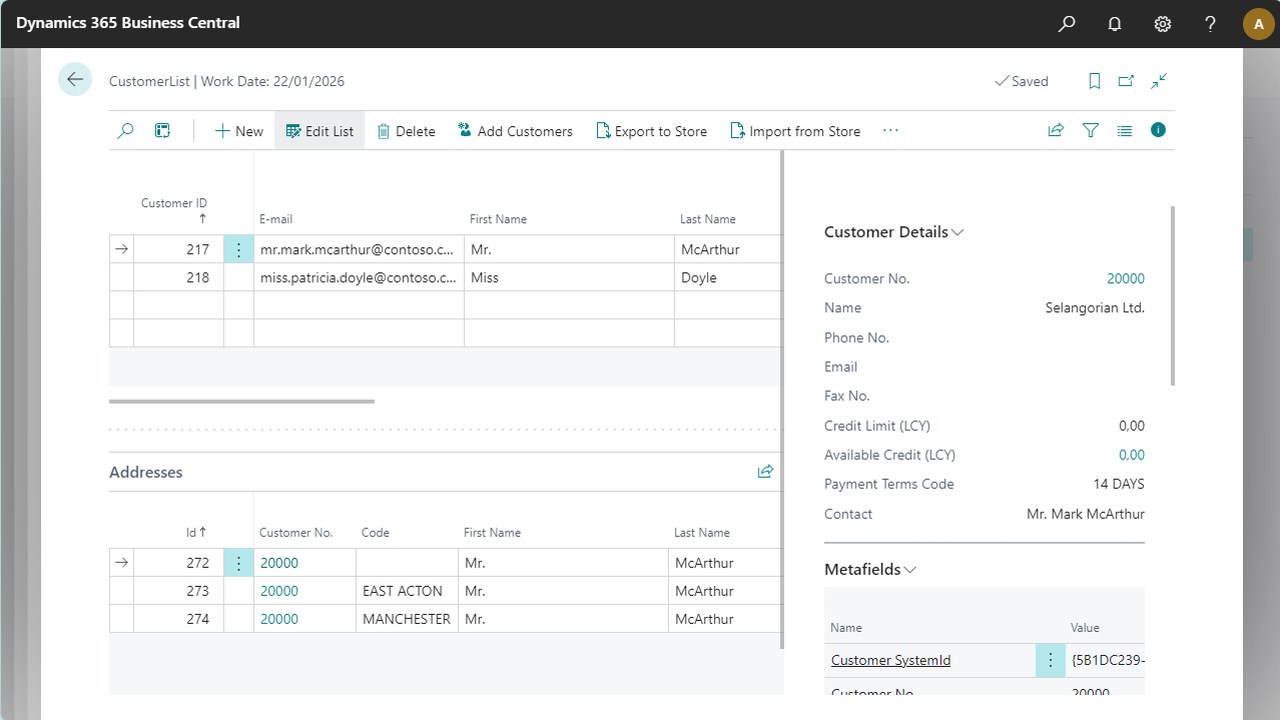Open Available Credit 0,00 link
This screenshot has height=720, width=1280.
(x=1132, y=455)
